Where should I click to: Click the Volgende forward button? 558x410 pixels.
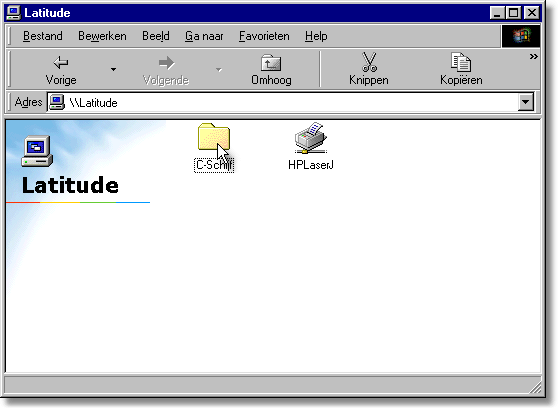click(x=166, y=70)
